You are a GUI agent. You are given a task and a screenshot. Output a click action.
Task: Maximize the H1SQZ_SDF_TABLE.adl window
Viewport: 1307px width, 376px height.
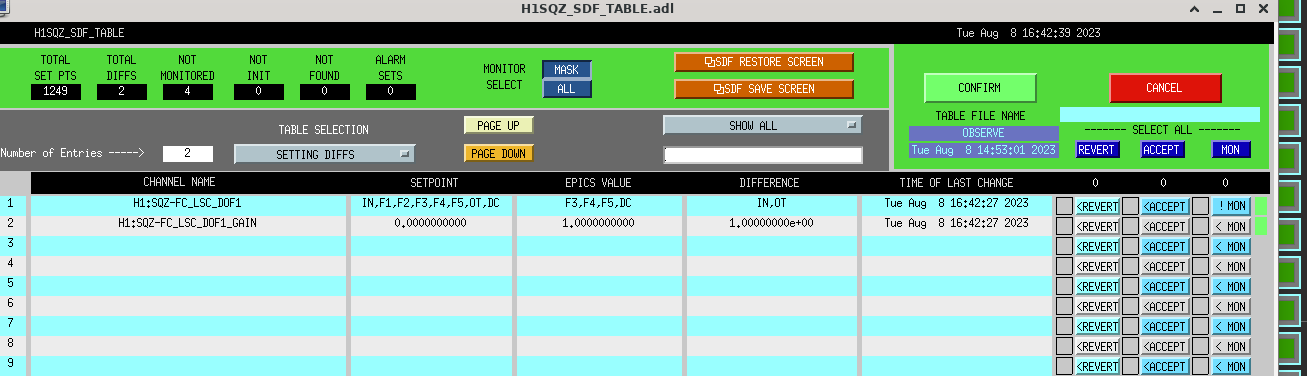1240,9
